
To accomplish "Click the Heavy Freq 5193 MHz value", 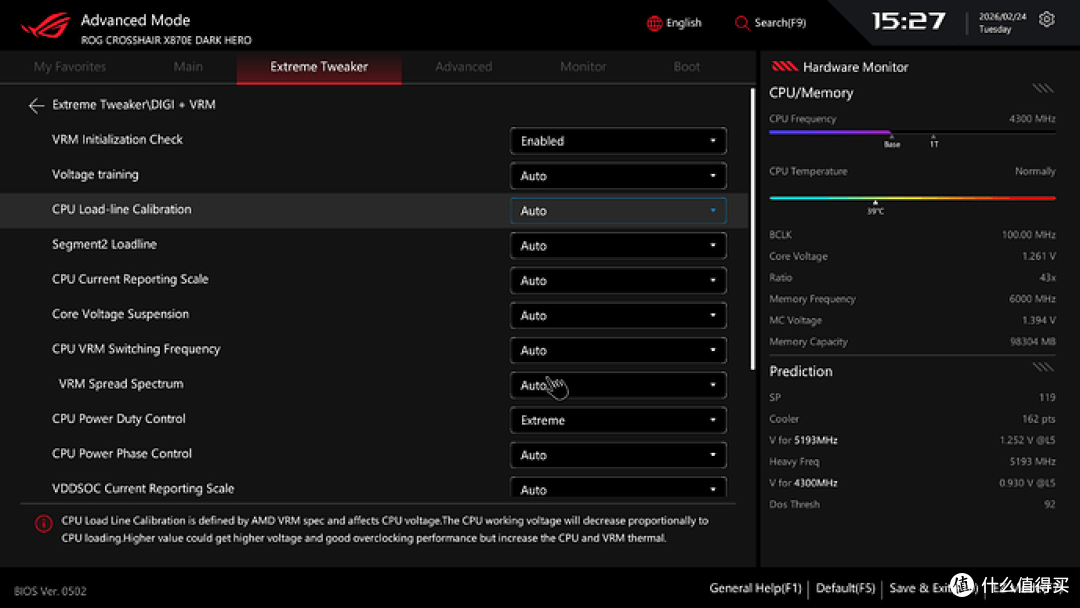I will pyautogui.click(x=1032, y=461).
